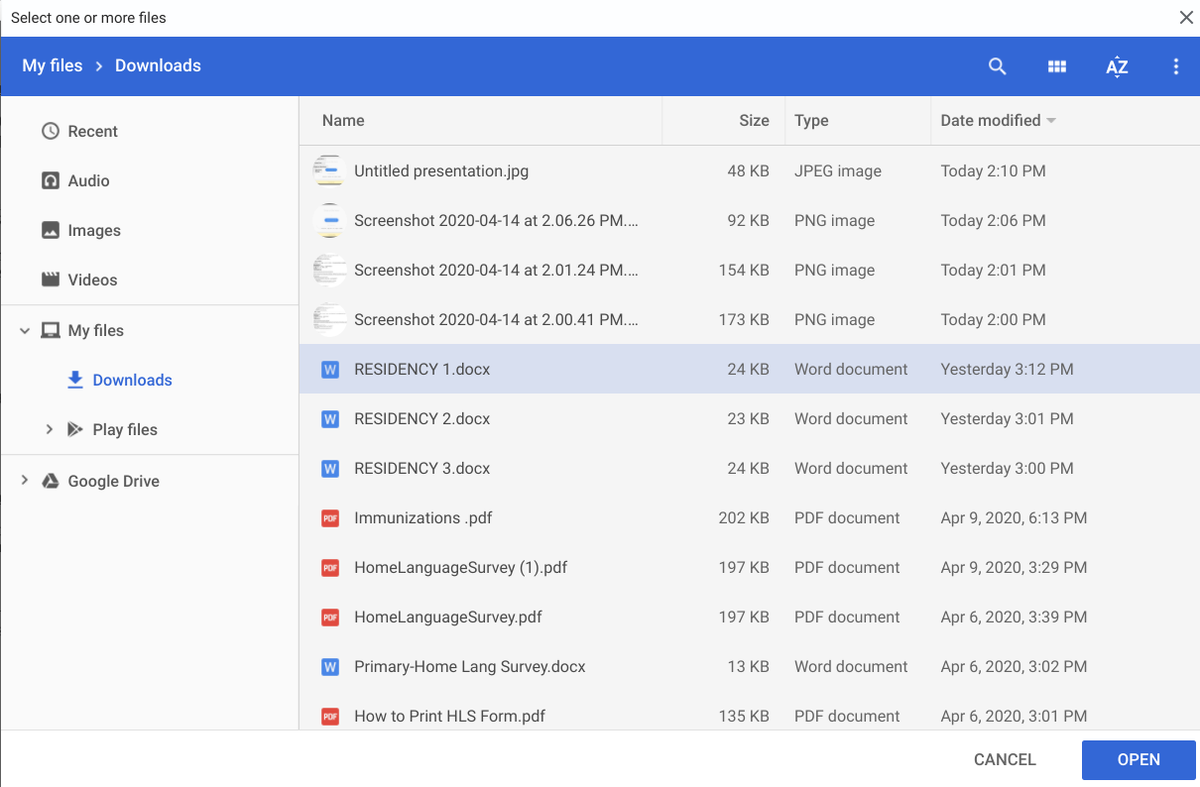Select file RESIDENCY 2.docx name
The image size is (1200, 787).
pos(422,419)
